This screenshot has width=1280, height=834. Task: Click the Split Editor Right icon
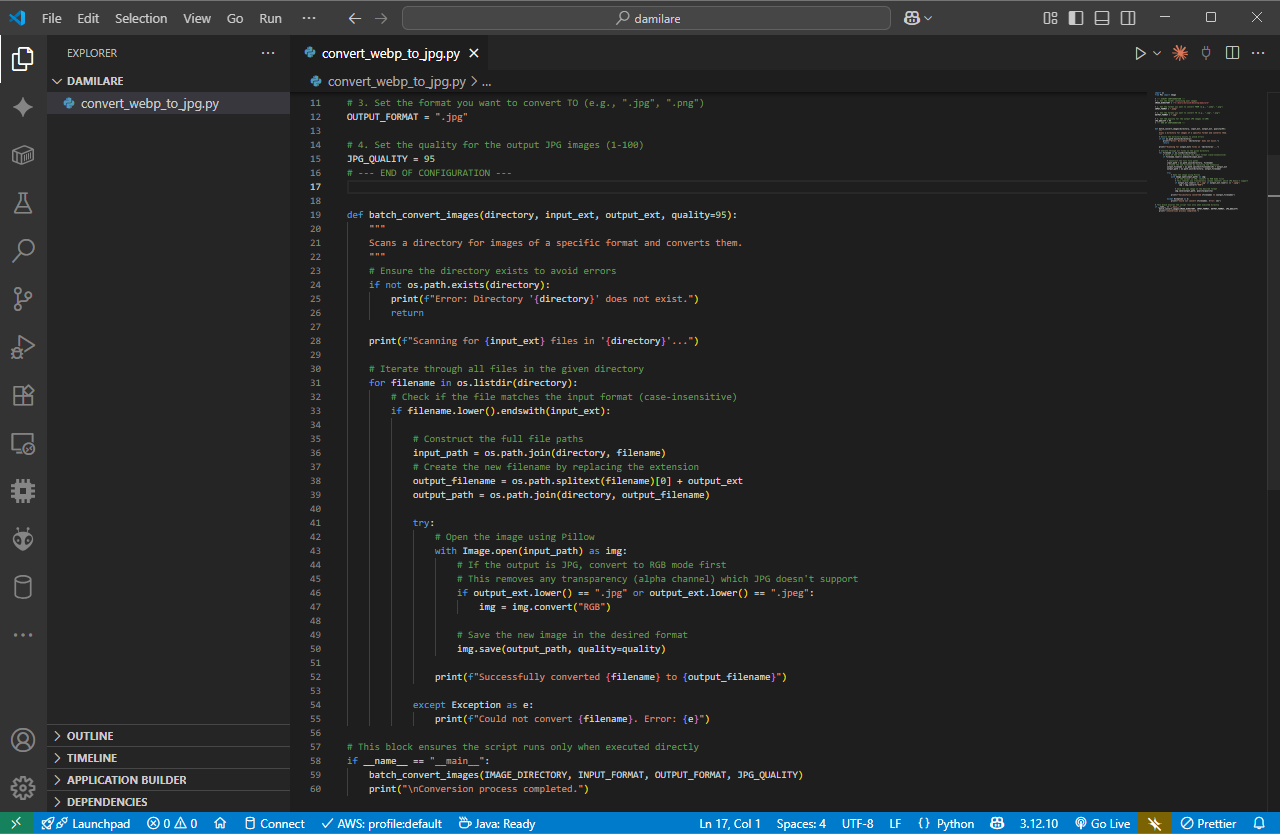pos(1232,53)
